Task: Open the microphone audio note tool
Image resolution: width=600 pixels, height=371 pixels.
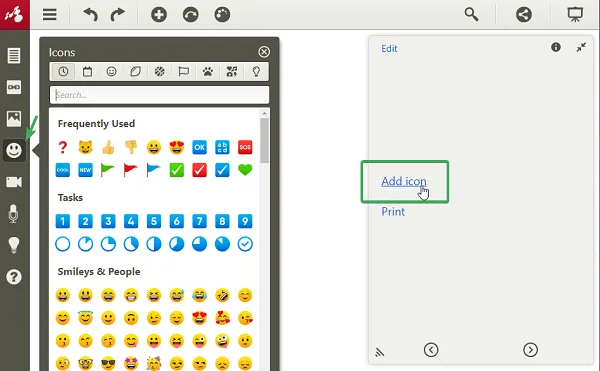Action: (14, 213)
